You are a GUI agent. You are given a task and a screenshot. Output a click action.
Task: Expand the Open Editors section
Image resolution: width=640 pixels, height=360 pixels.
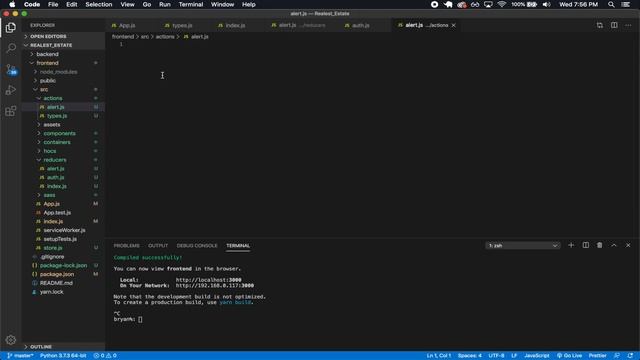[63, 36]
